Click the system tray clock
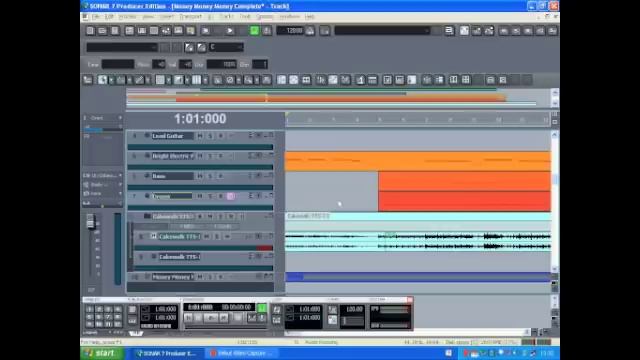Screen dimensions: 640x360 coord(547,353)
